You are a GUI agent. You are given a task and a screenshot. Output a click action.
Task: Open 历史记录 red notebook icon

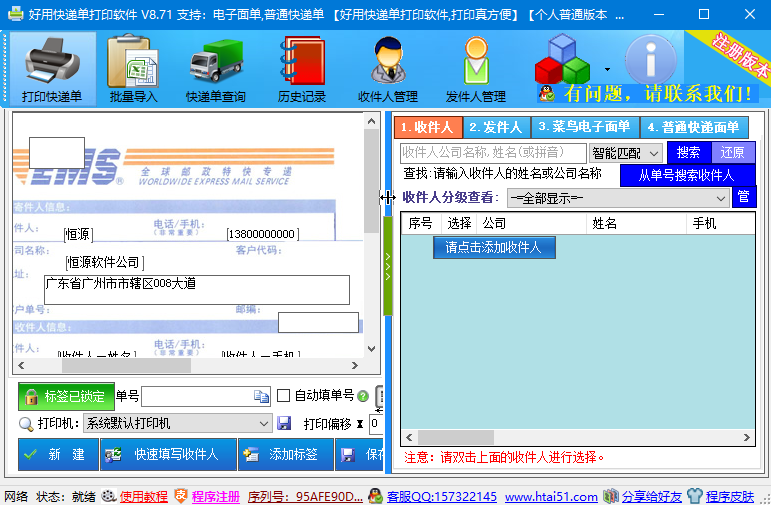pos(301,69)
